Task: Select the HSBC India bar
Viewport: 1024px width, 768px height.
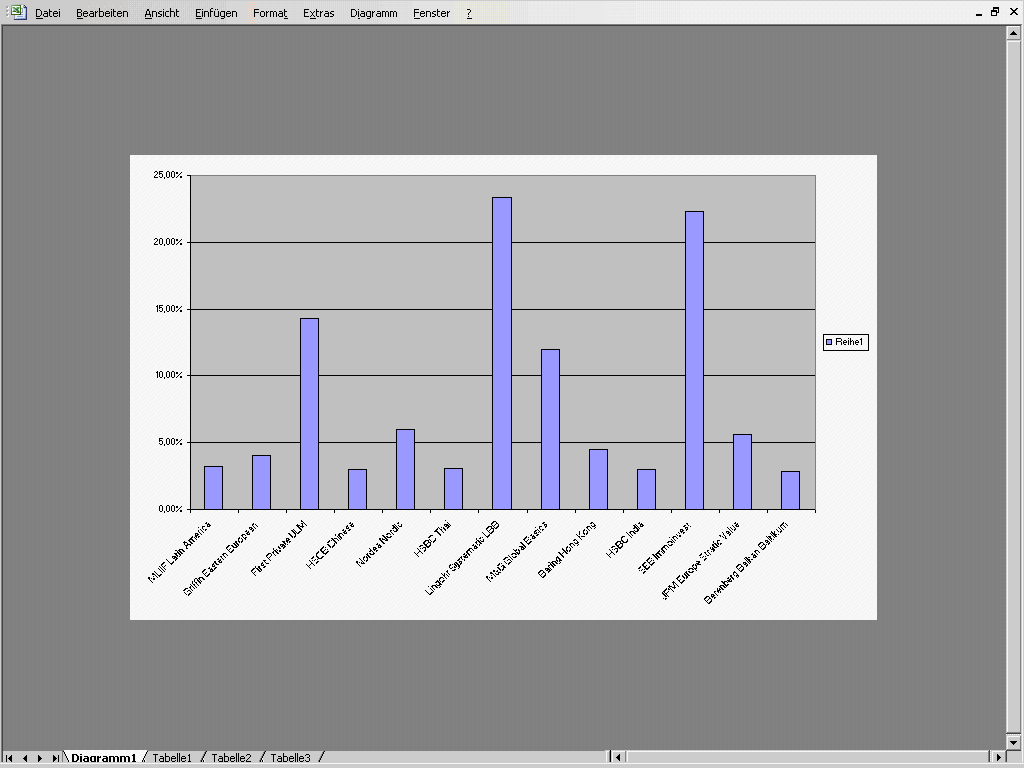Action: 647,489
